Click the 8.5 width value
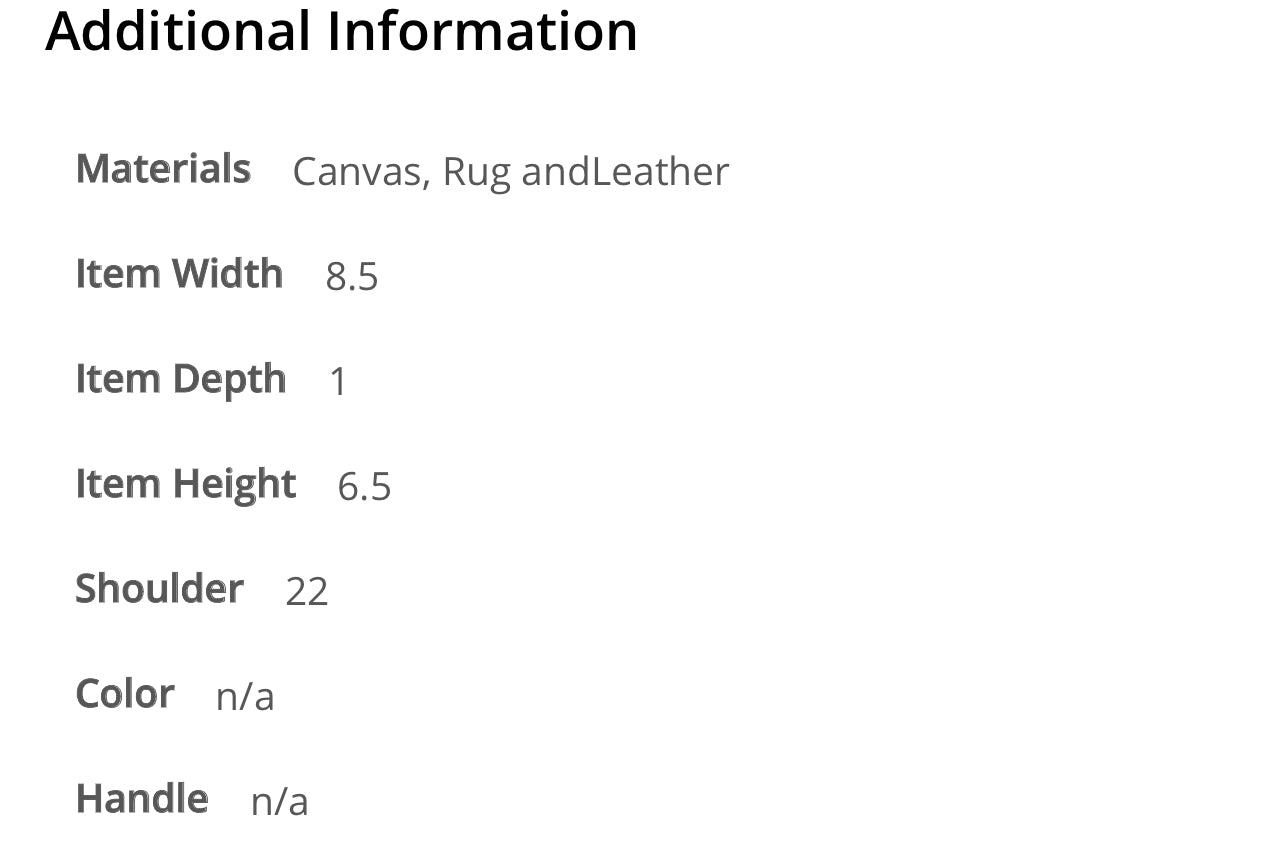 pyautogui.click(x=352, y=277)
